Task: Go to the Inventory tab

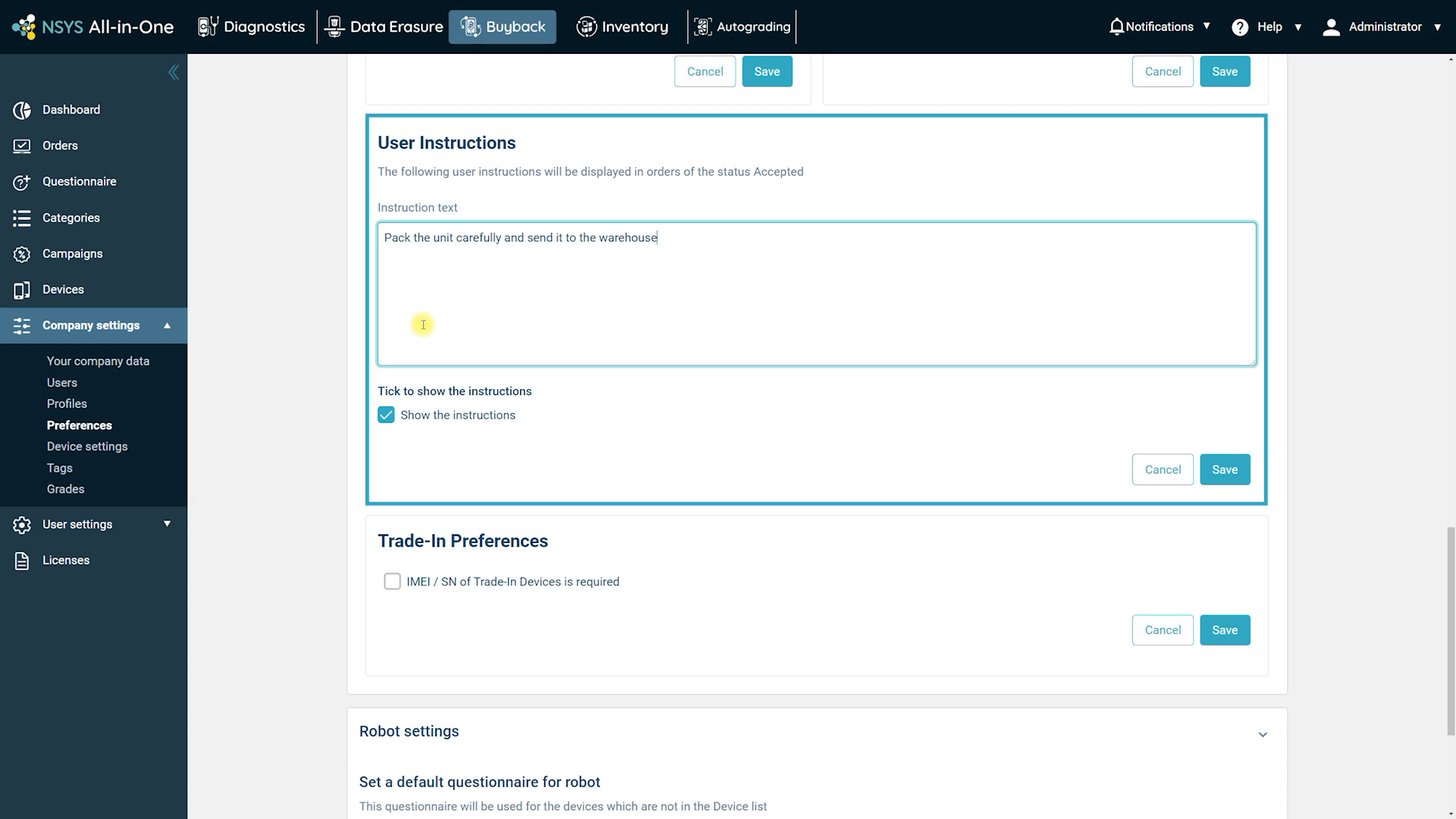Action: pyautogui.click(x=622, y=27)
